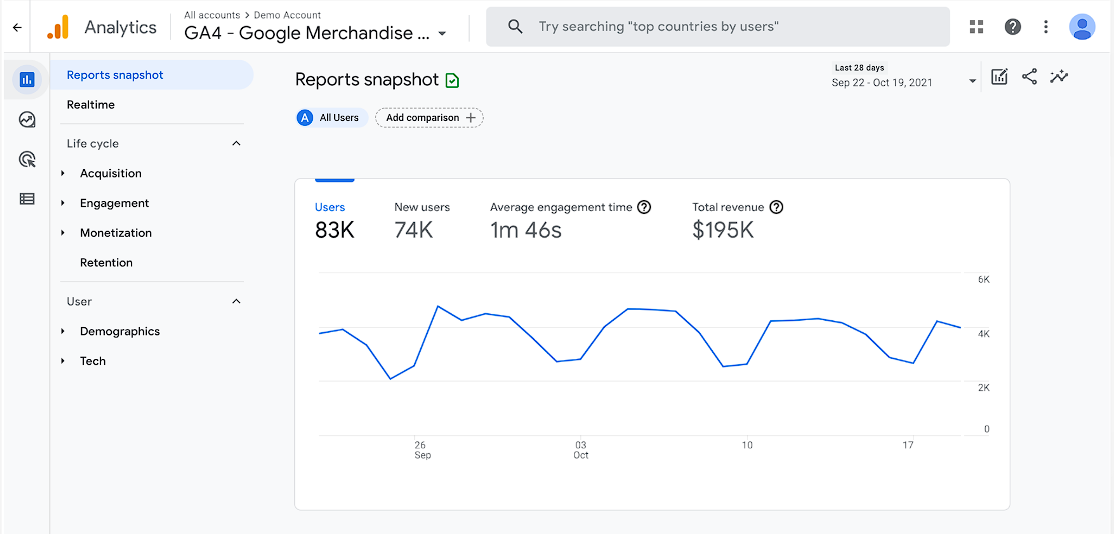Open the Explore sidebar icon

(27, 119)
